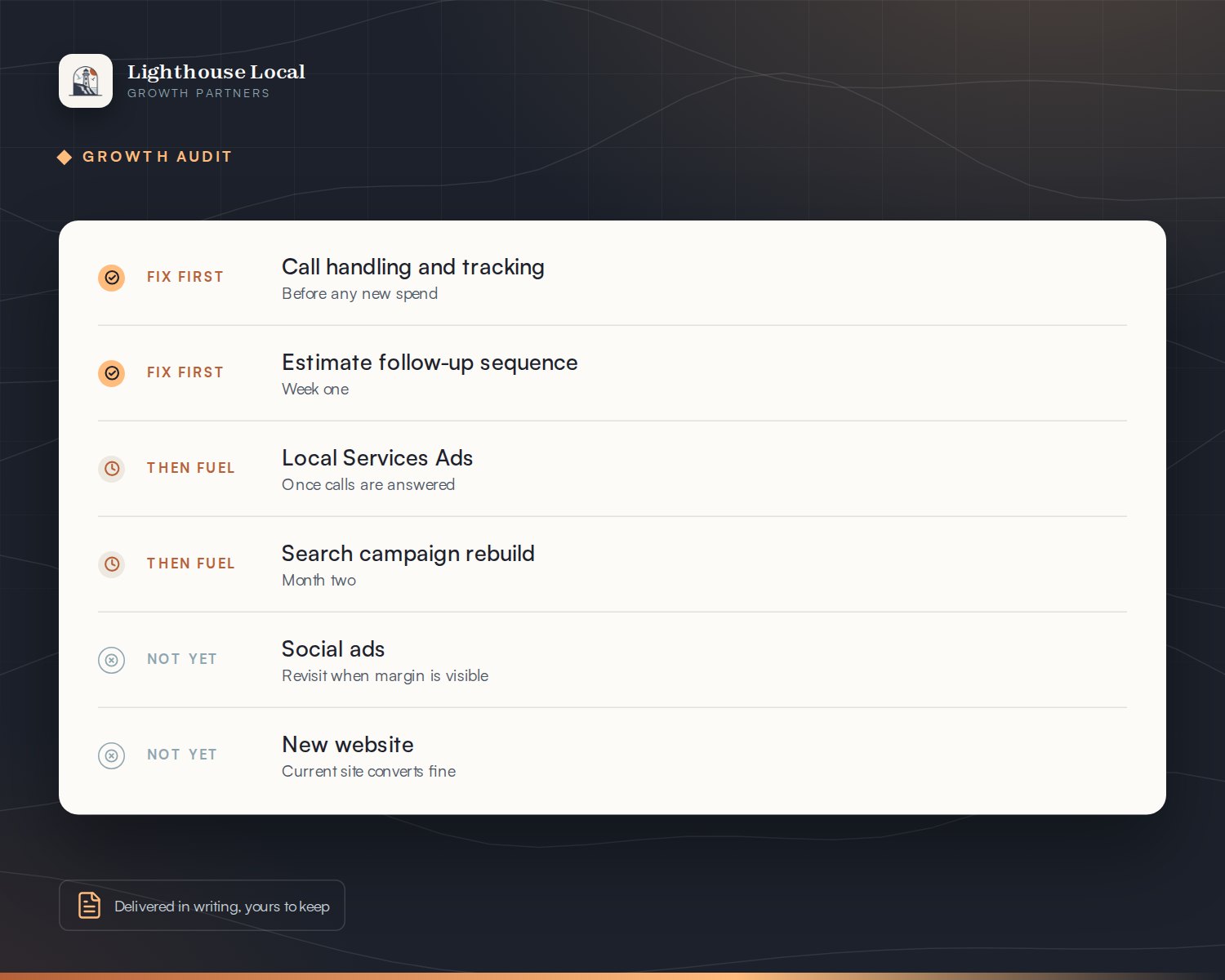Select 'Social ads' title

333,649
